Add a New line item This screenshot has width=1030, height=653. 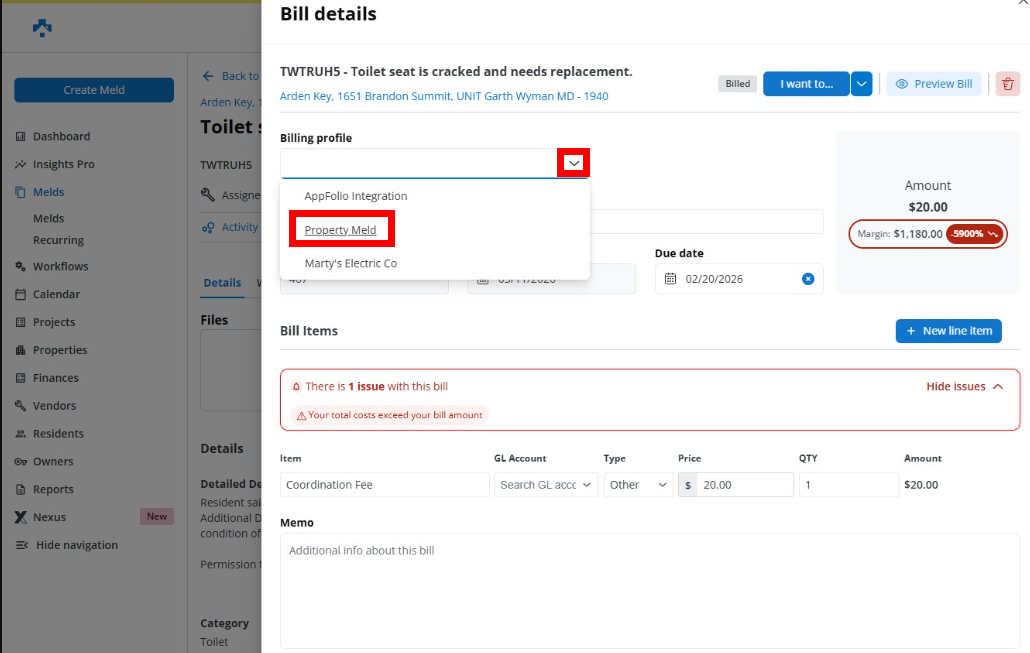(x=948, y=331)
